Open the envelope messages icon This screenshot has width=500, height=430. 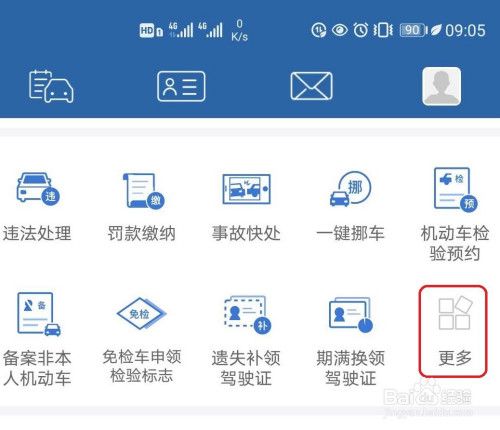pos(311,86)
